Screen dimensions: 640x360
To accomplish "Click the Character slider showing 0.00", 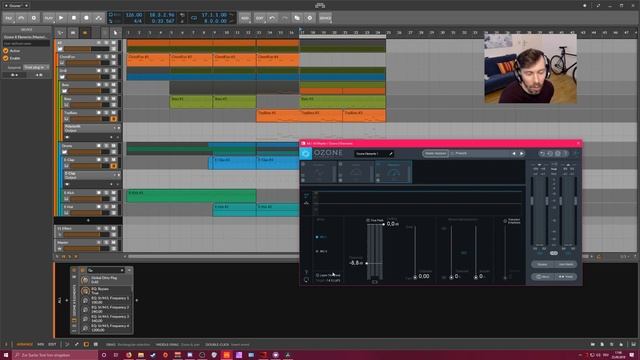I will 415,278.
